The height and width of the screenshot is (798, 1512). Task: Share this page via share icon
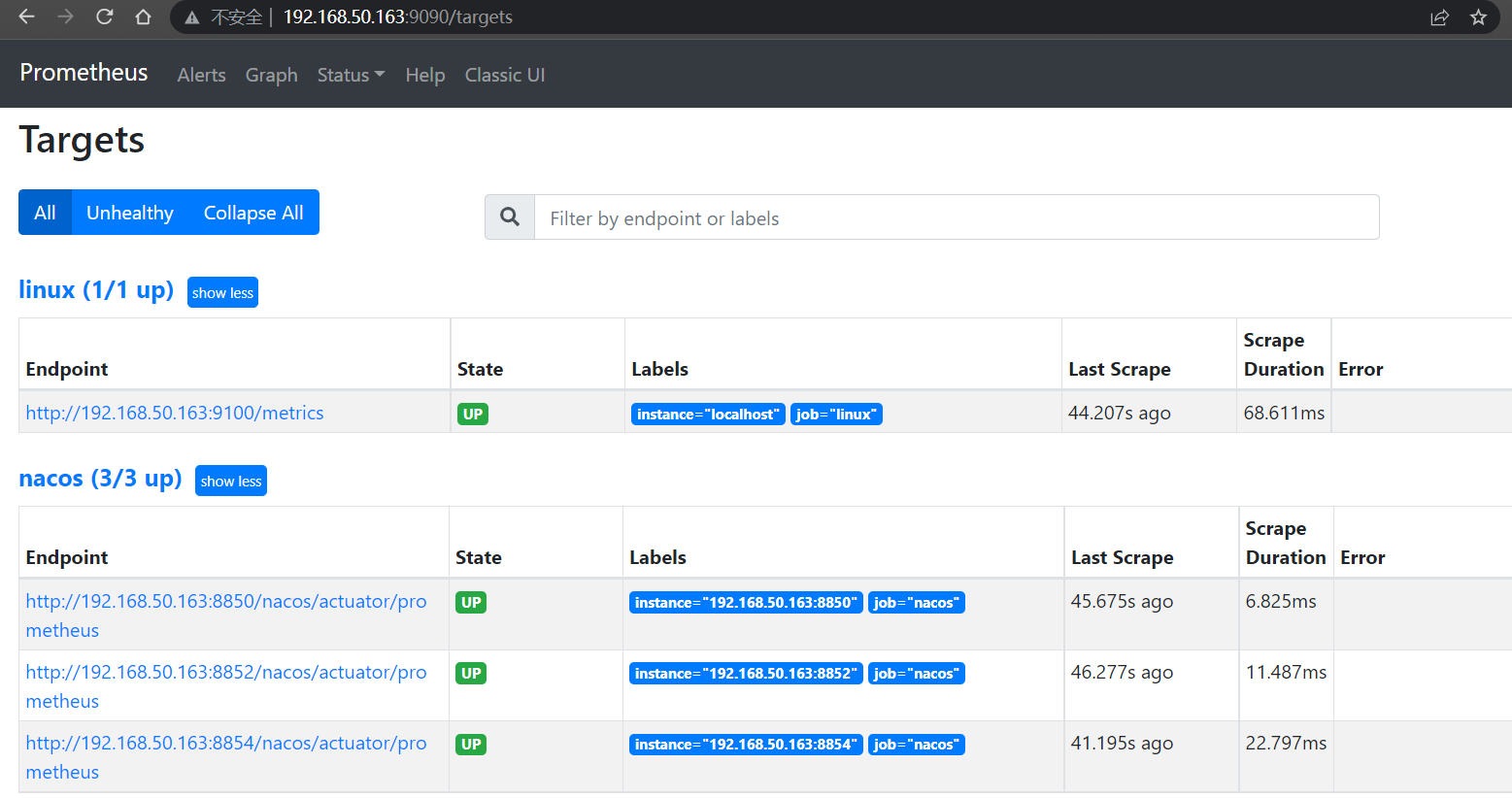click(1439, 17)
